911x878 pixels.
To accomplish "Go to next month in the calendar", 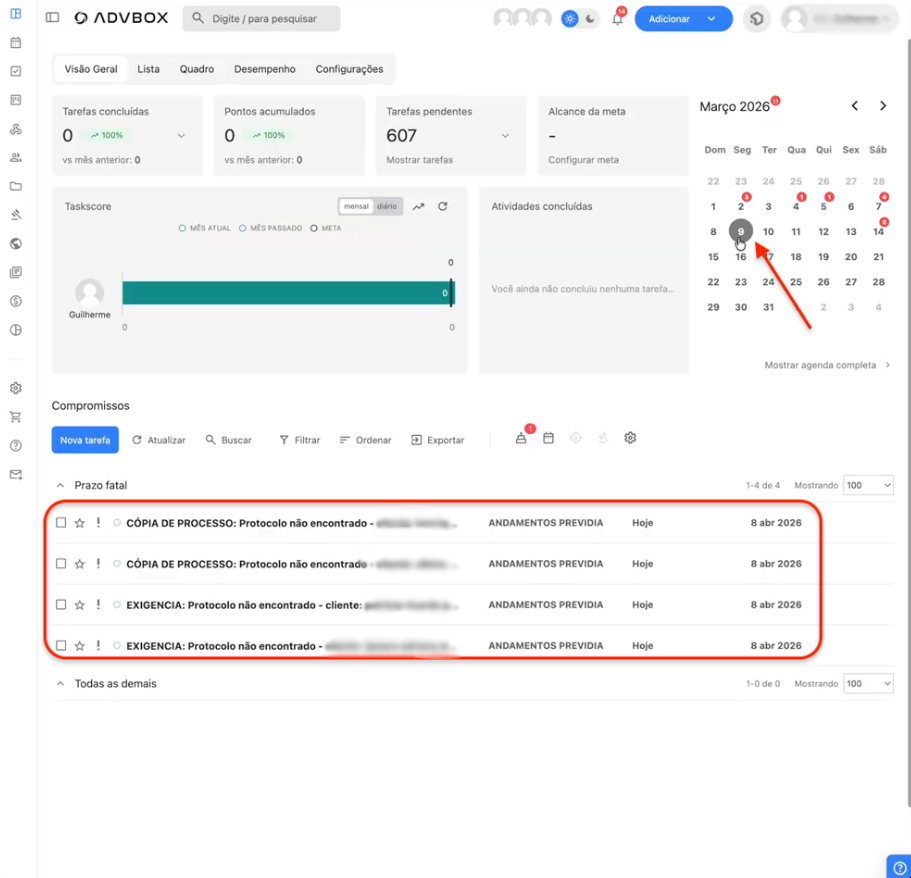I will click(882, 106).
